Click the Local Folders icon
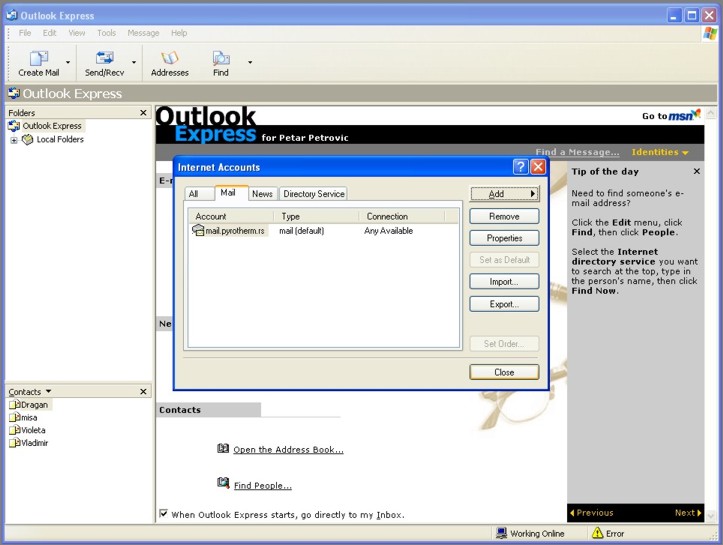Screen dimensions: 723x545 click(28, 139)
